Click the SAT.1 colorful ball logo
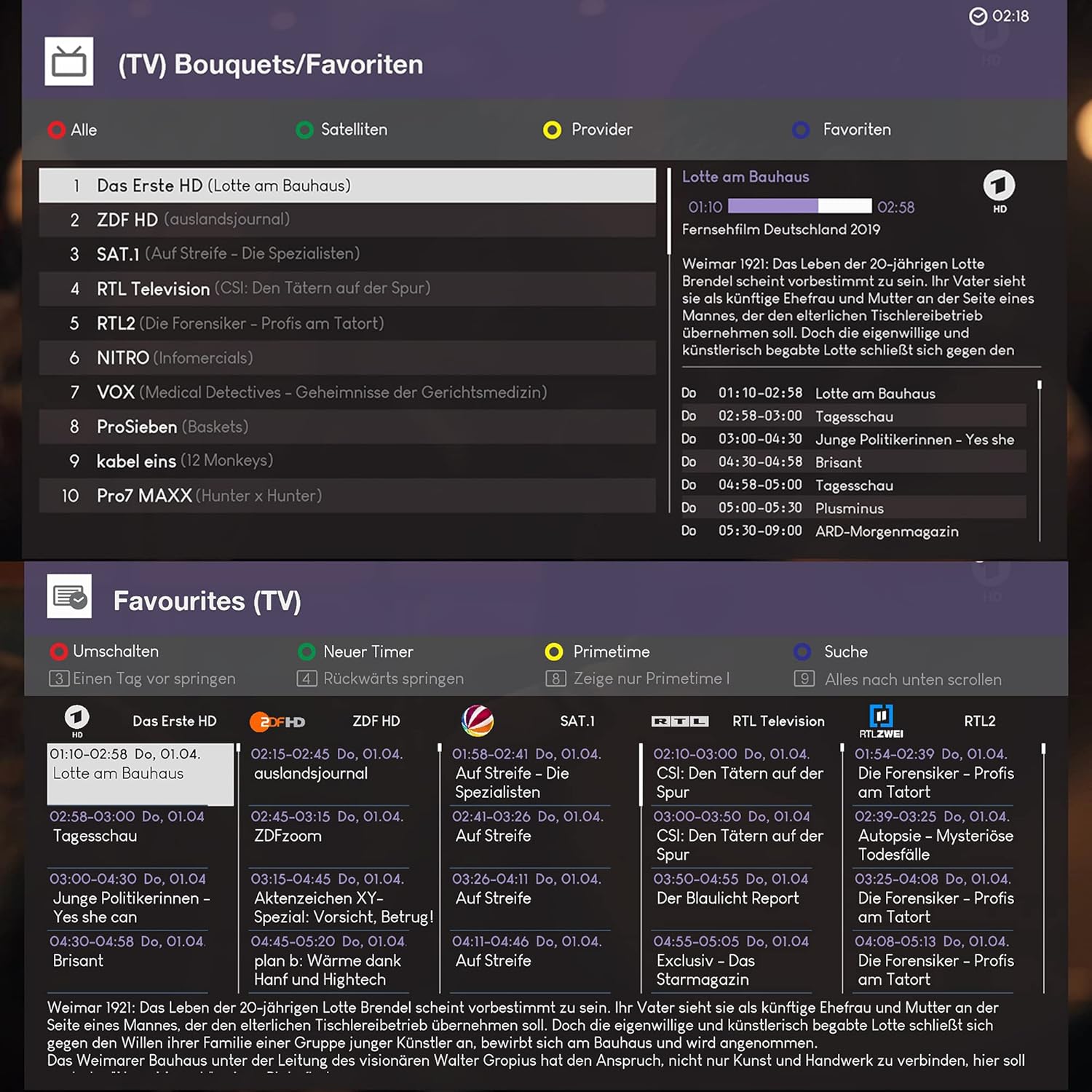The image size is (1092, 1092). pos(478,721)
